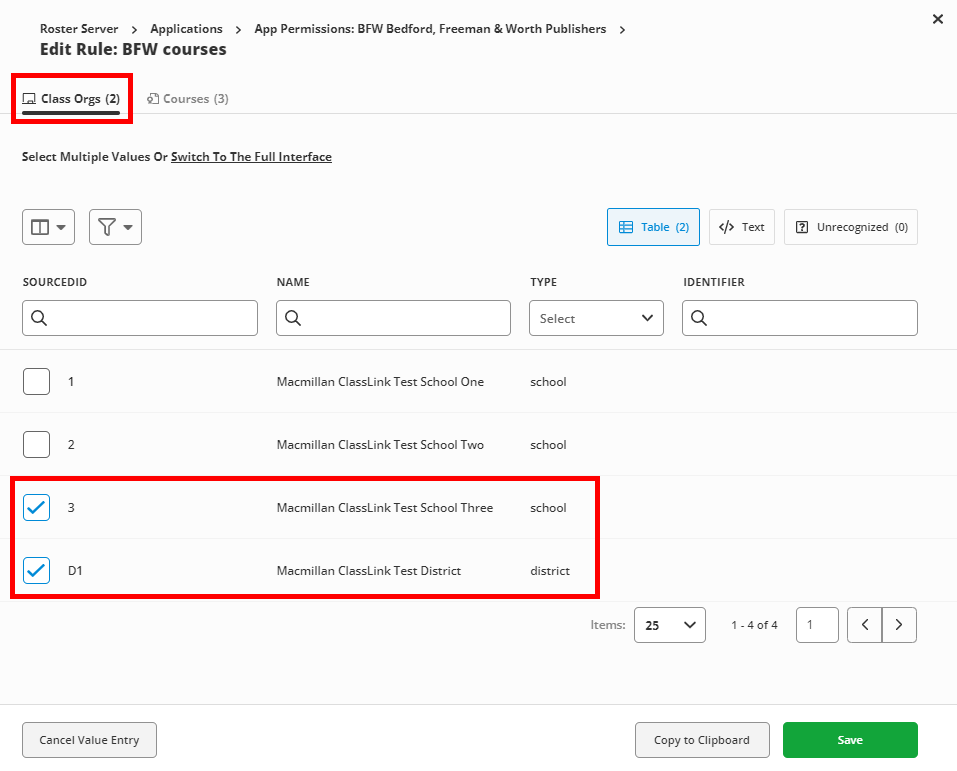Screen dimensions: 957x771
Task: Check Macmillan ClassLink Test School Two
Action: pyautogui.click(x=36, y=444)
